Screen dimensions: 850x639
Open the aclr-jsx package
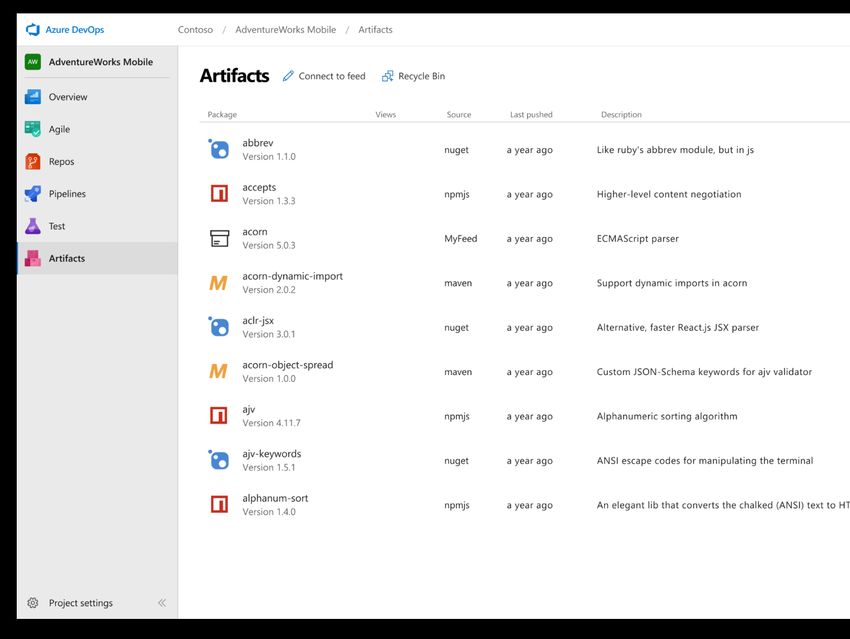258,320
